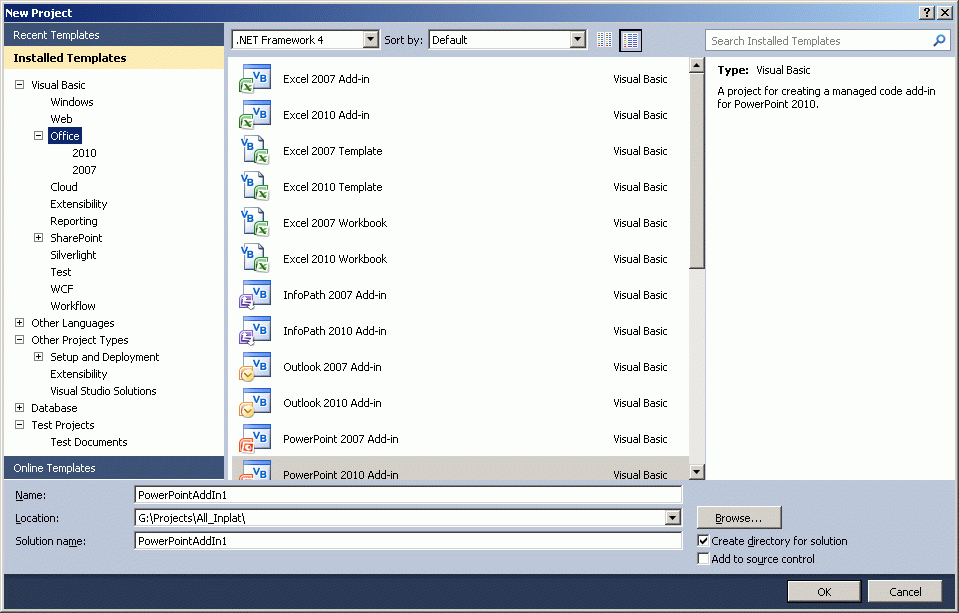Collapse the Other Project Types node
Image resolution: width=959 pixels, height=613 pixels.
pyautogui.click(x=20, y=340)
